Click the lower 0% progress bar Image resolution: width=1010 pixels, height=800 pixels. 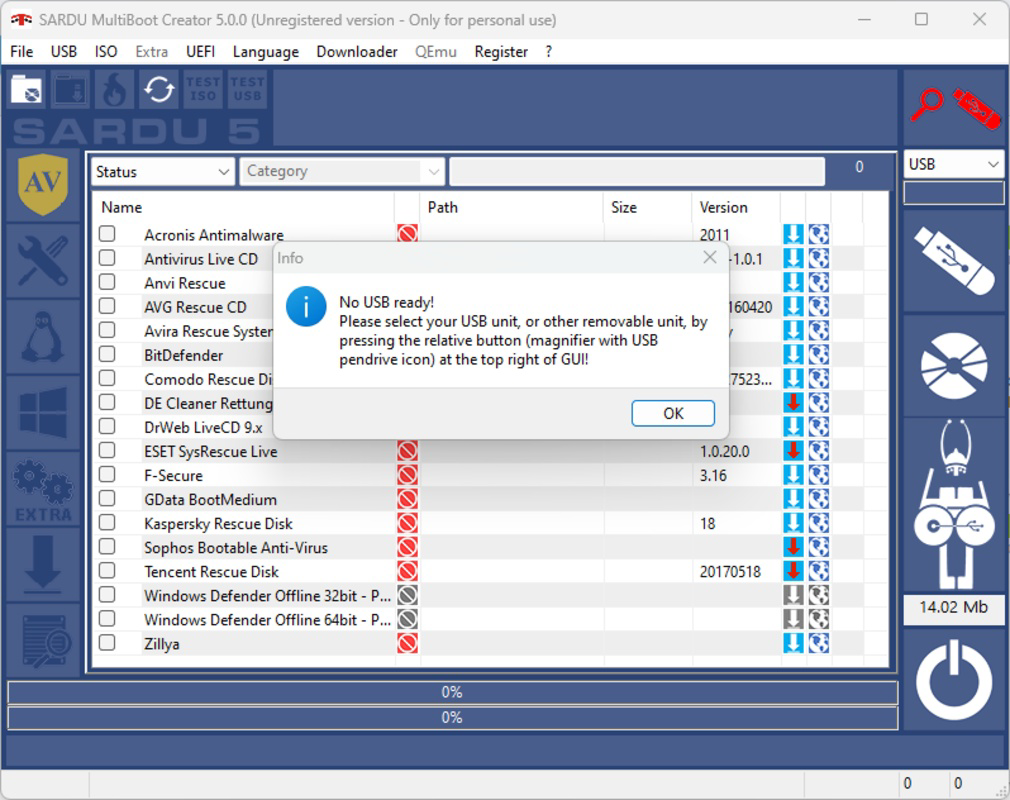[452, 718]
